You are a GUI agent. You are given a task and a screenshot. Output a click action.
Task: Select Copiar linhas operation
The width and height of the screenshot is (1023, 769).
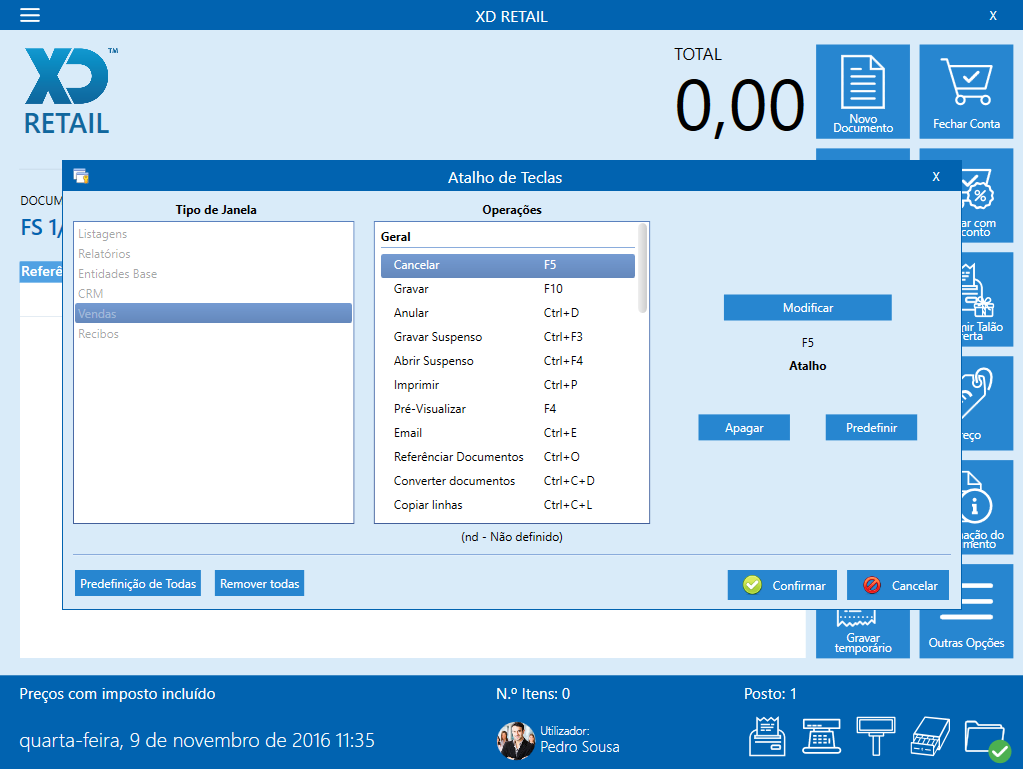[508, 505]
